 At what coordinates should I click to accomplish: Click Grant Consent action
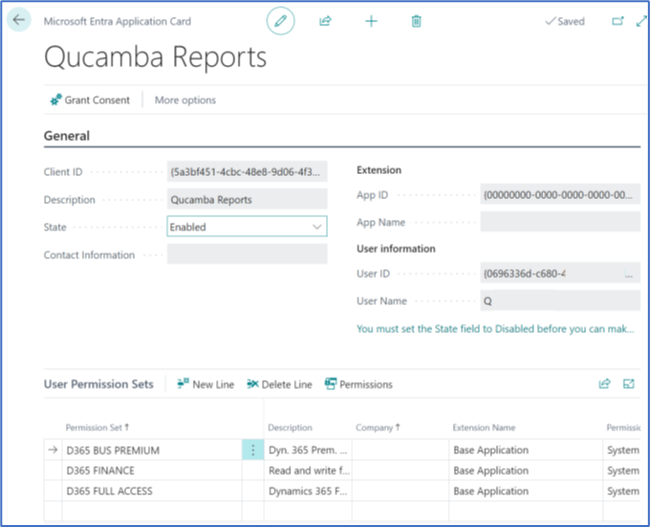click(x=90, y=100)
